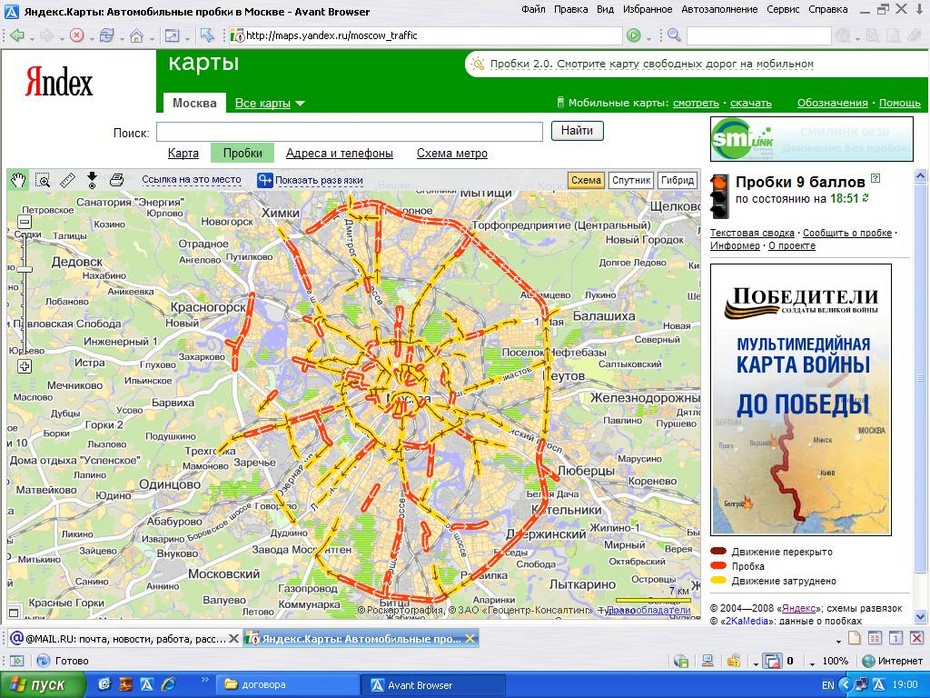This screenshot has height=698, width=930.
Task: Click the green Go button next to address bar
Action: click(633, 36)
